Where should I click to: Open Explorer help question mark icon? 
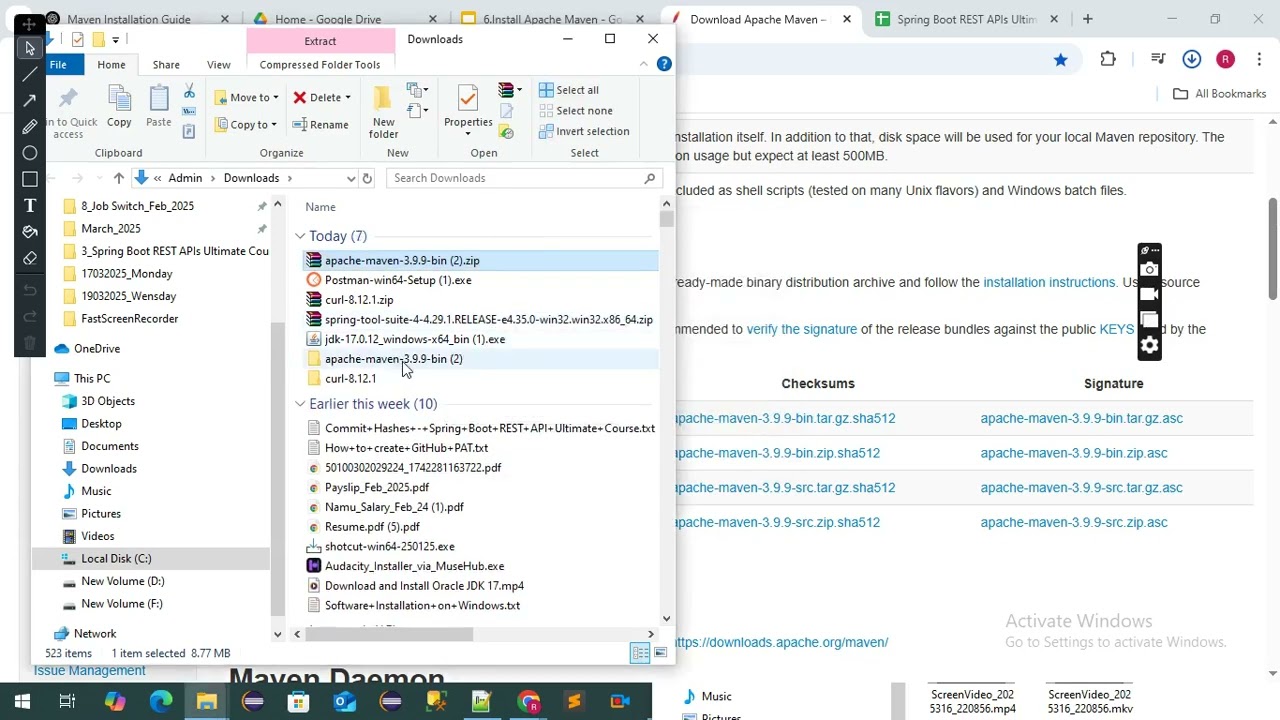pos(664,64)
